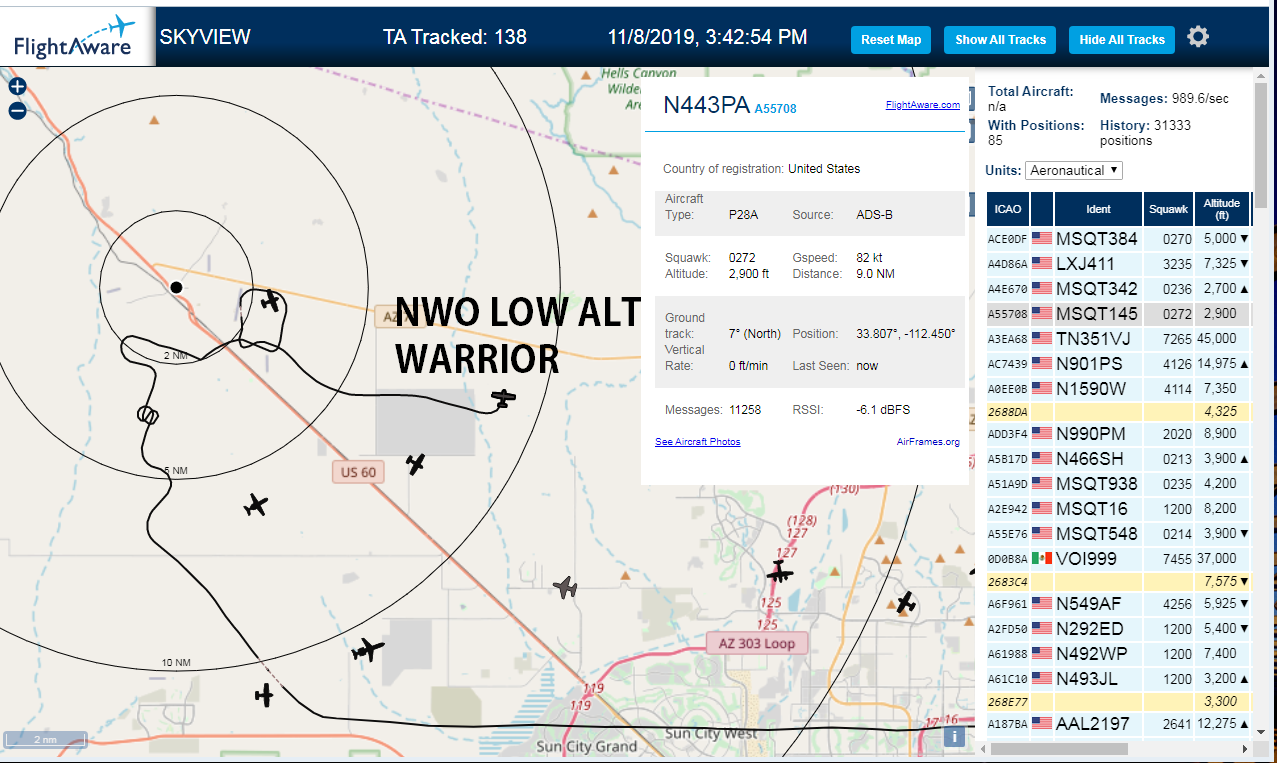Viewport: 1277px width, 763px height.
Task: Select aircraft icon left of US 60 sign
Action: 256,505
